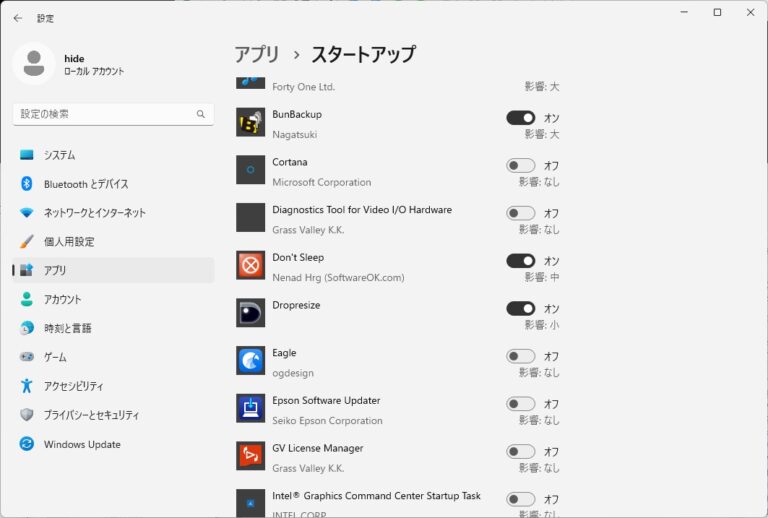Click the Cortana app icon
The width and height of the screenshot is (768, 518).
pyautogui.click(x=250, y=170)
